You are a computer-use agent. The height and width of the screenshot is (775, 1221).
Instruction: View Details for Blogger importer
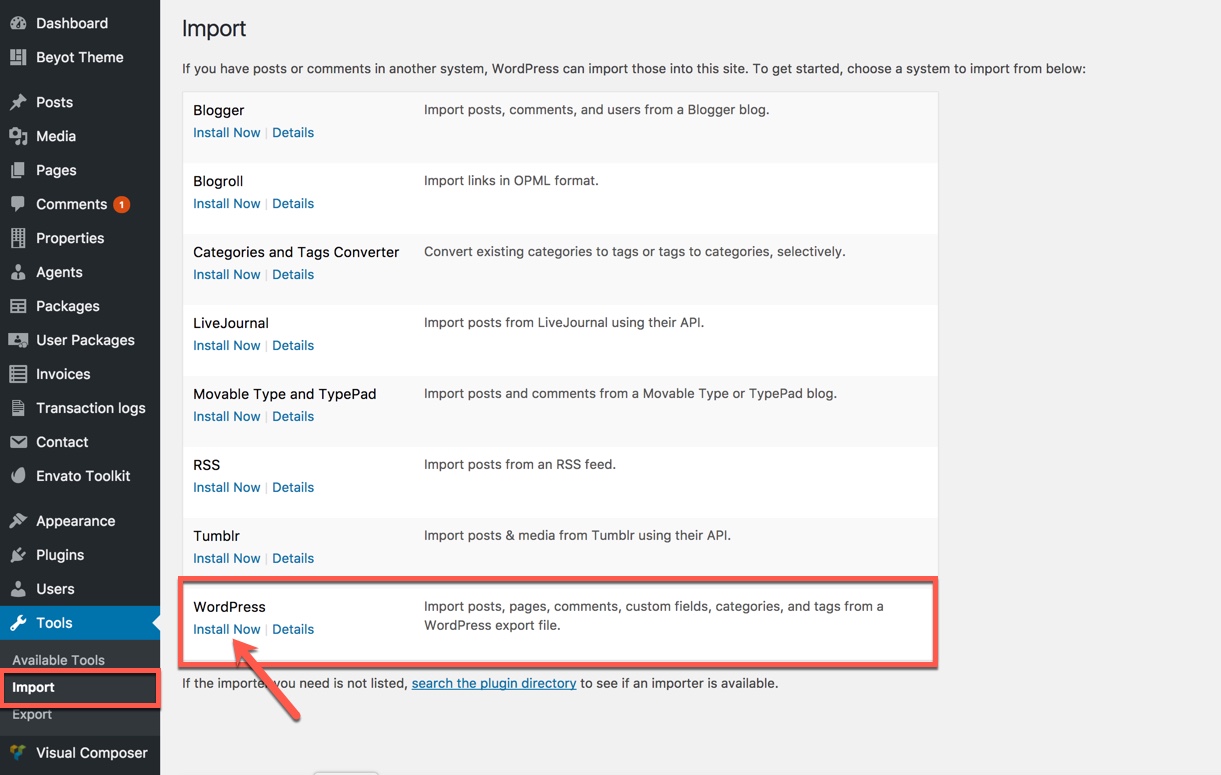[x=293, y=132]
